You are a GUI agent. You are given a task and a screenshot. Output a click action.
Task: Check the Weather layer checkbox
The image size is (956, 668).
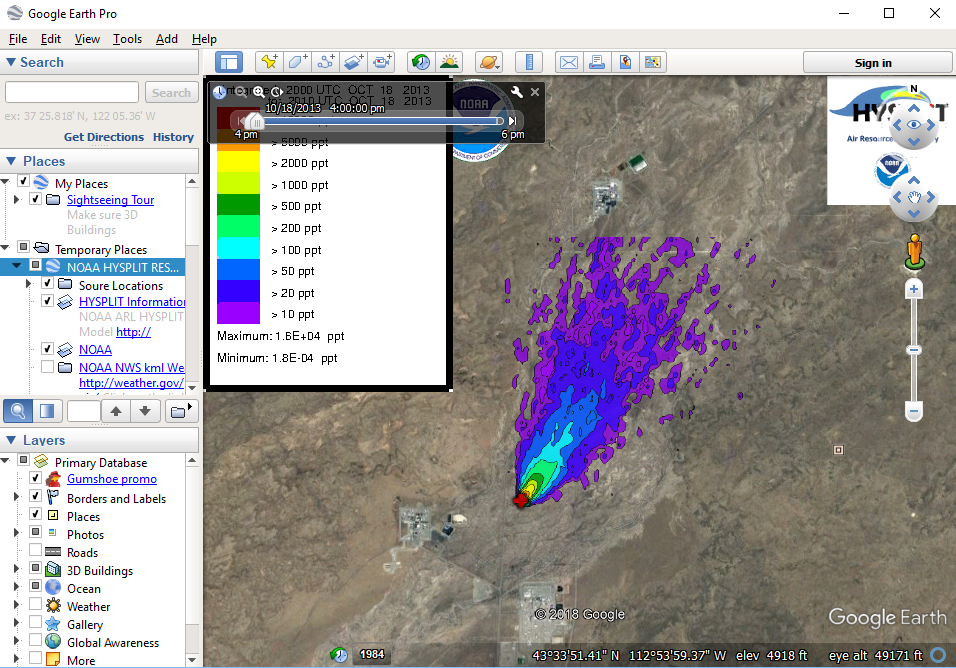click(x=36, y=606)
